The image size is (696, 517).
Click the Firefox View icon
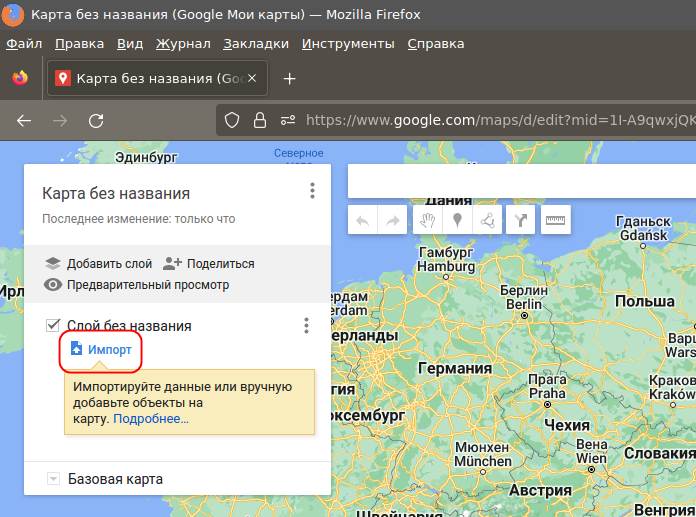(x=20, y=78)
